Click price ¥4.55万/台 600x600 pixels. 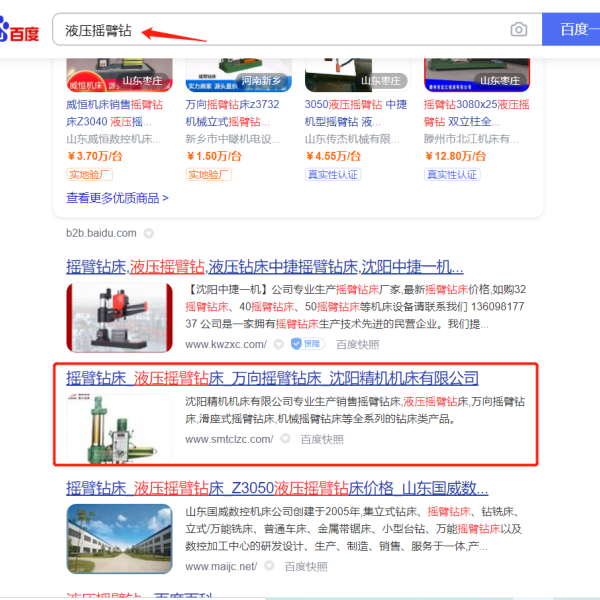click(333, 156)
